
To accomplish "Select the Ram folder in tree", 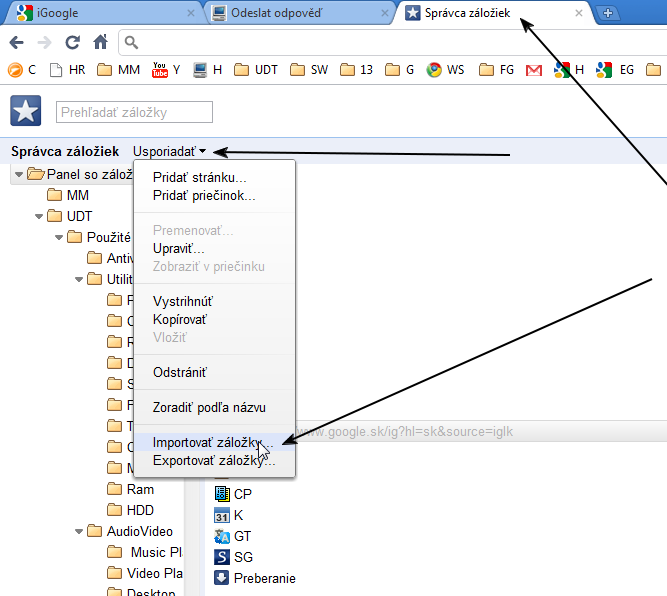I will (130, 489).
